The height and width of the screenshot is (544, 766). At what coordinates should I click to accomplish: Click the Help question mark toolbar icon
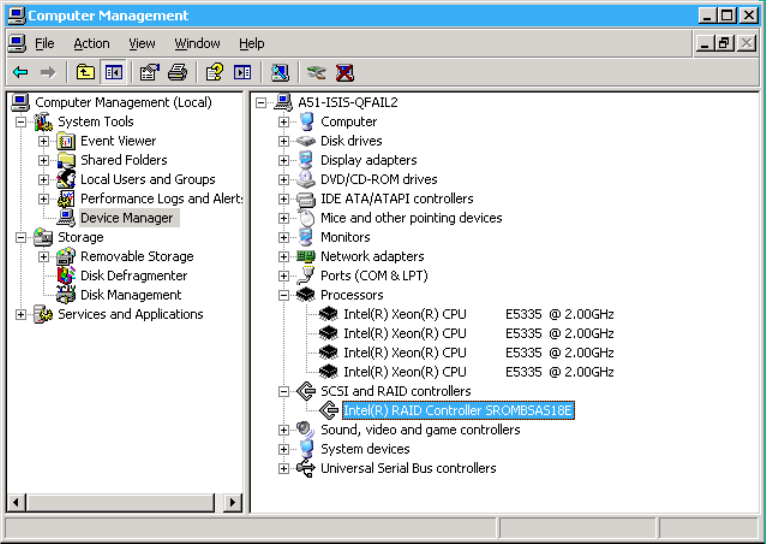point(214,73)
